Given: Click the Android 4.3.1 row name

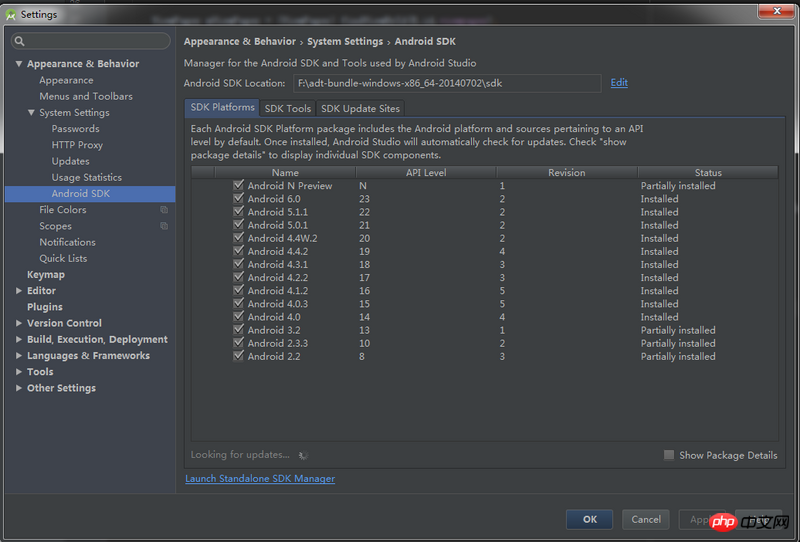Looking at the screenshot, I should point(278,264).
